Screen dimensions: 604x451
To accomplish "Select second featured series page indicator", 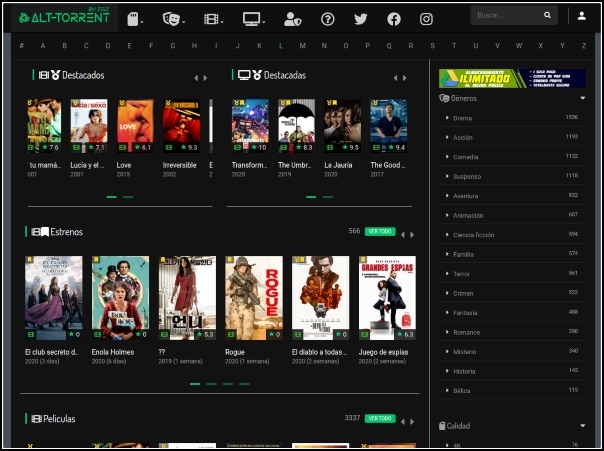I will (328, 197).
